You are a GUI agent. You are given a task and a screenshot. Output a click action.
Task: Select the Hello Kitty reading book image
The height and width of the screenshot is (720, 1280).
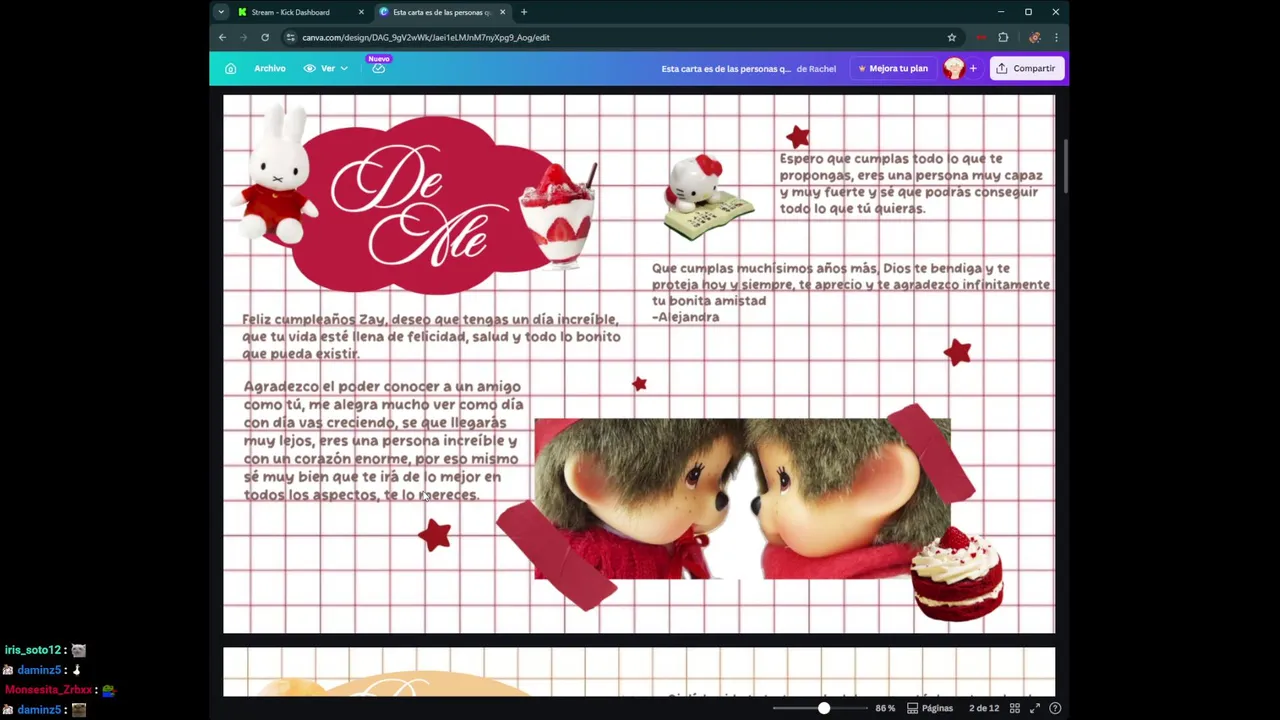[x=707, y=196]
